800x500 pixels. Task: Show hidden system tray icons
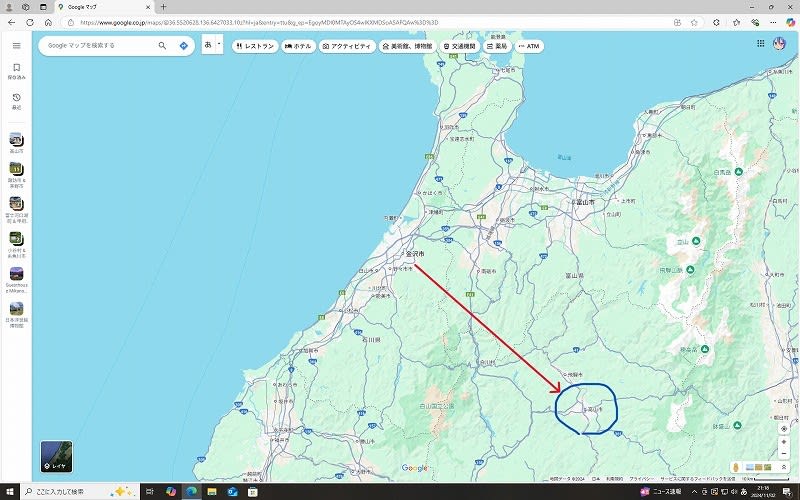click(694, 492)
